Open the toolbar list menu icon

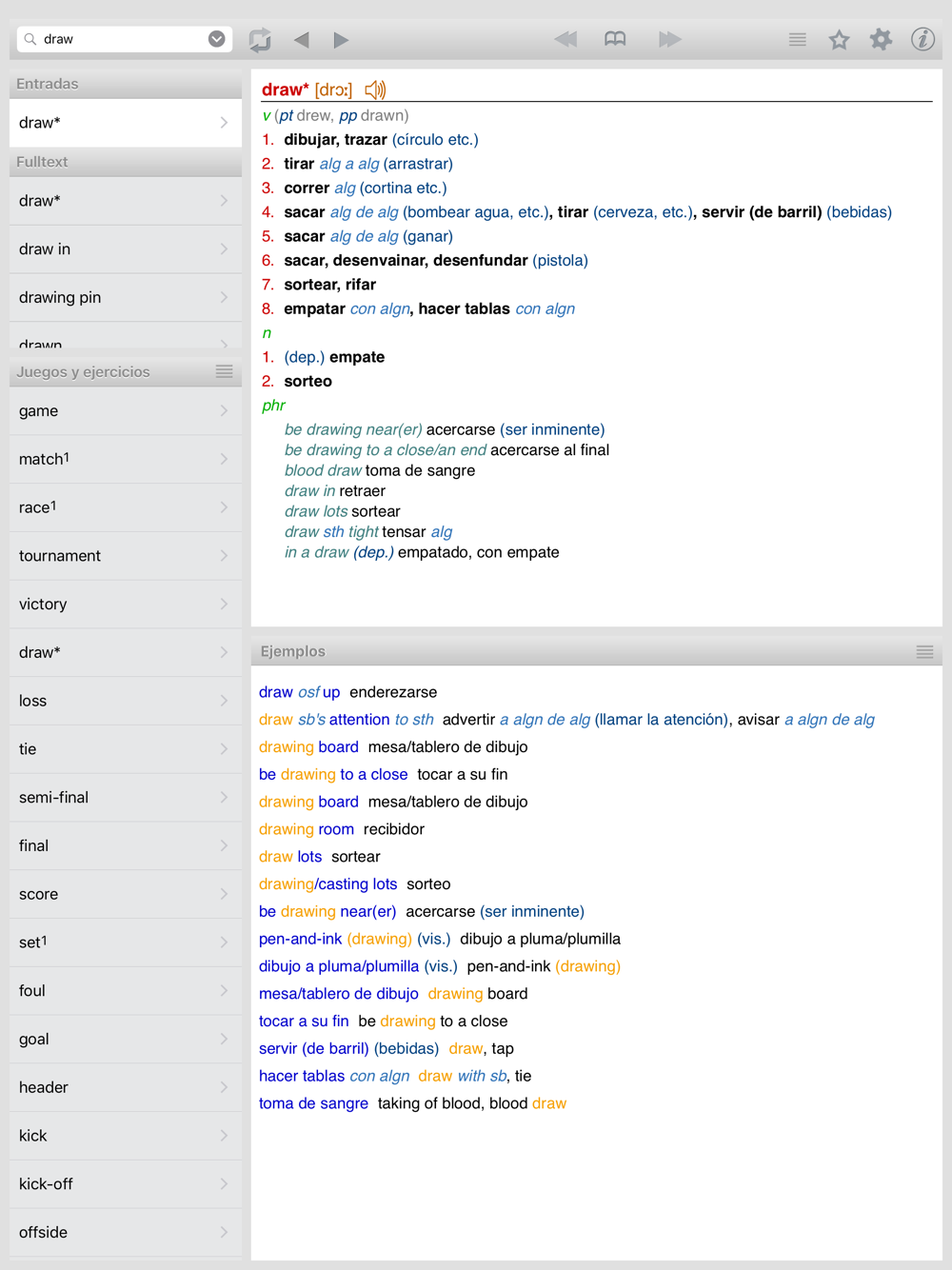798,39
